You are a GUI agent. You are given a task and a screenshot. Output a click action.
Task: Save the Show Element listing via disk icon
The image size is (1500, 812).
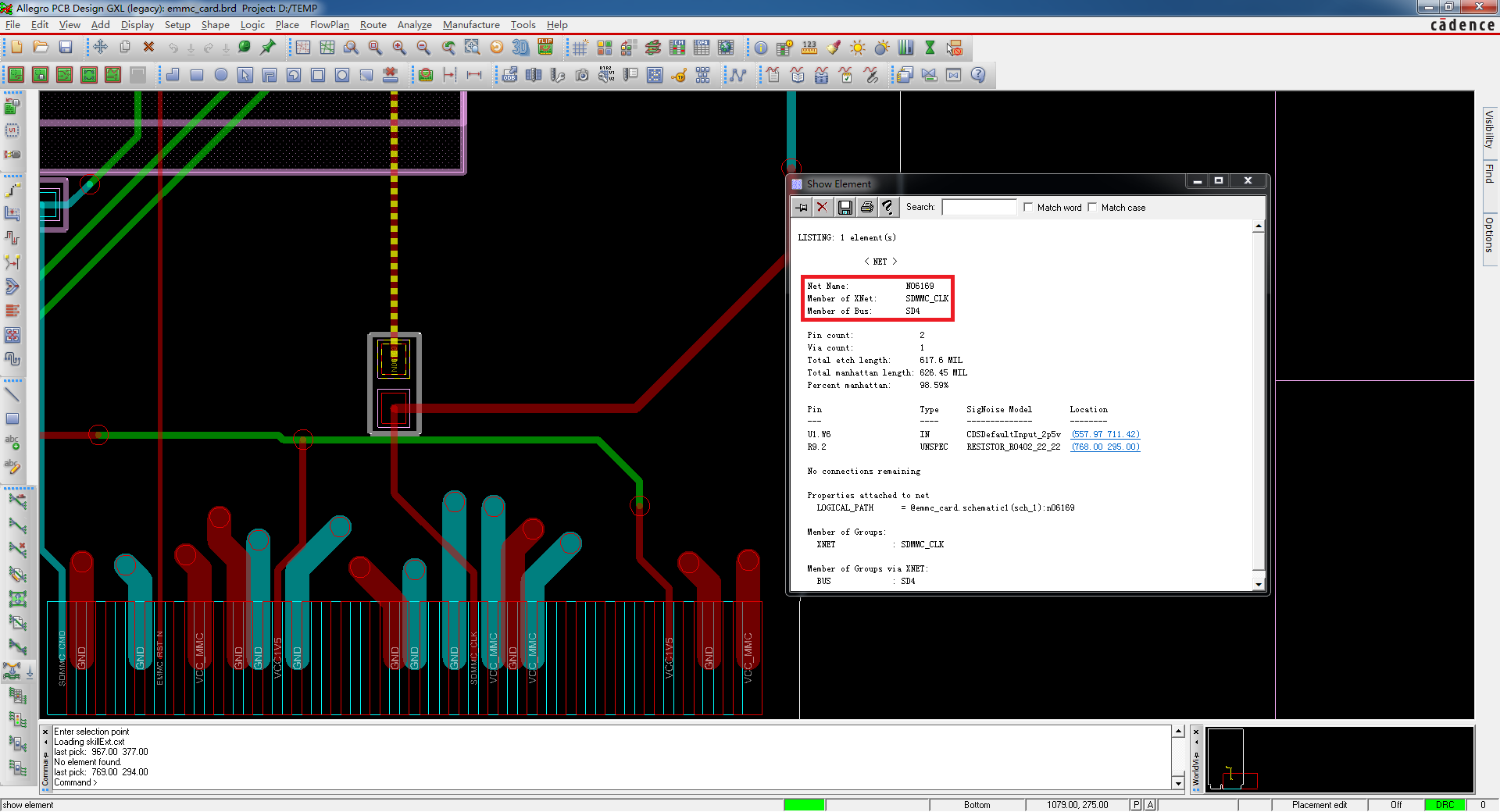tap(845, 207)
